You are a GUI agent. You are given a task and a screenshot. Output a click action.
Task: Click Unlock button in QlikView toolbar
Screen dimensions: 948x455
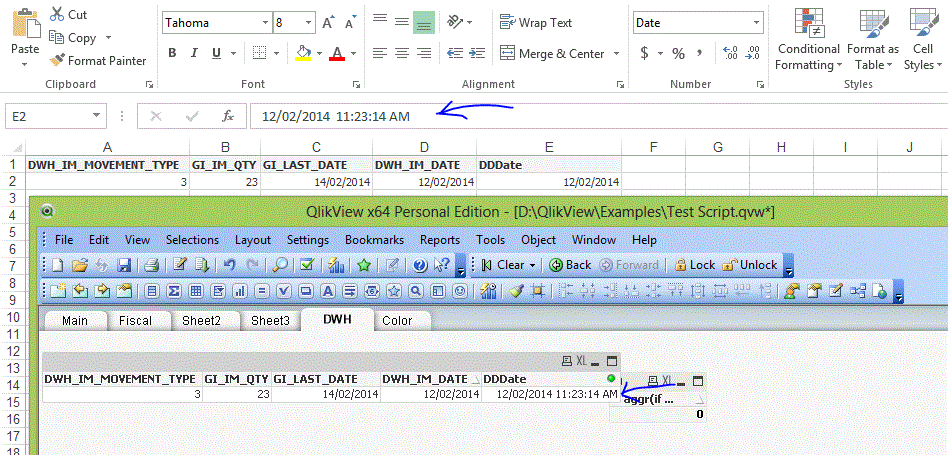pyautogui.click(x=750, y=265)
